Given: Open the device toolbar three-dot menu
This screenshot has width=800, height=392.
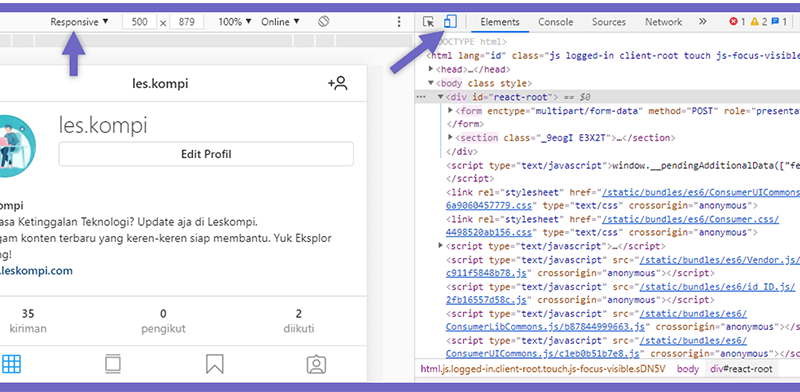Looking at the screenshot, I should [x=399, y=22].
